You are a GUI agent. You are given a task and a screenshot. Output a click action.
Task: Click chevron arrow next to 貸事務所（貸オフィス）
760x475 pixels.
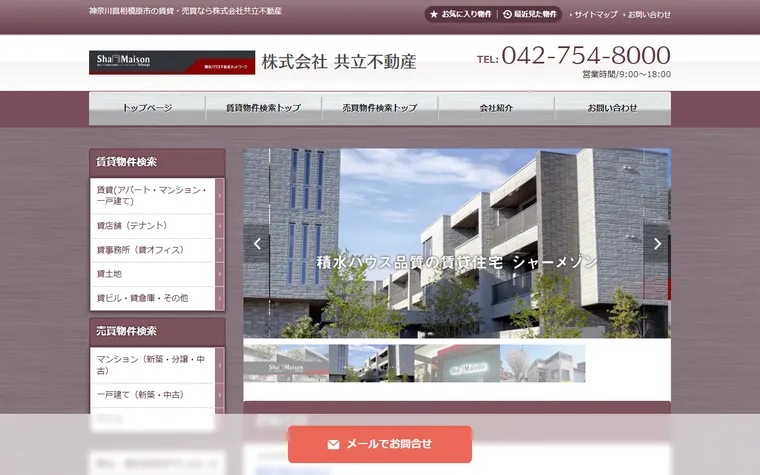click(220, 250)
